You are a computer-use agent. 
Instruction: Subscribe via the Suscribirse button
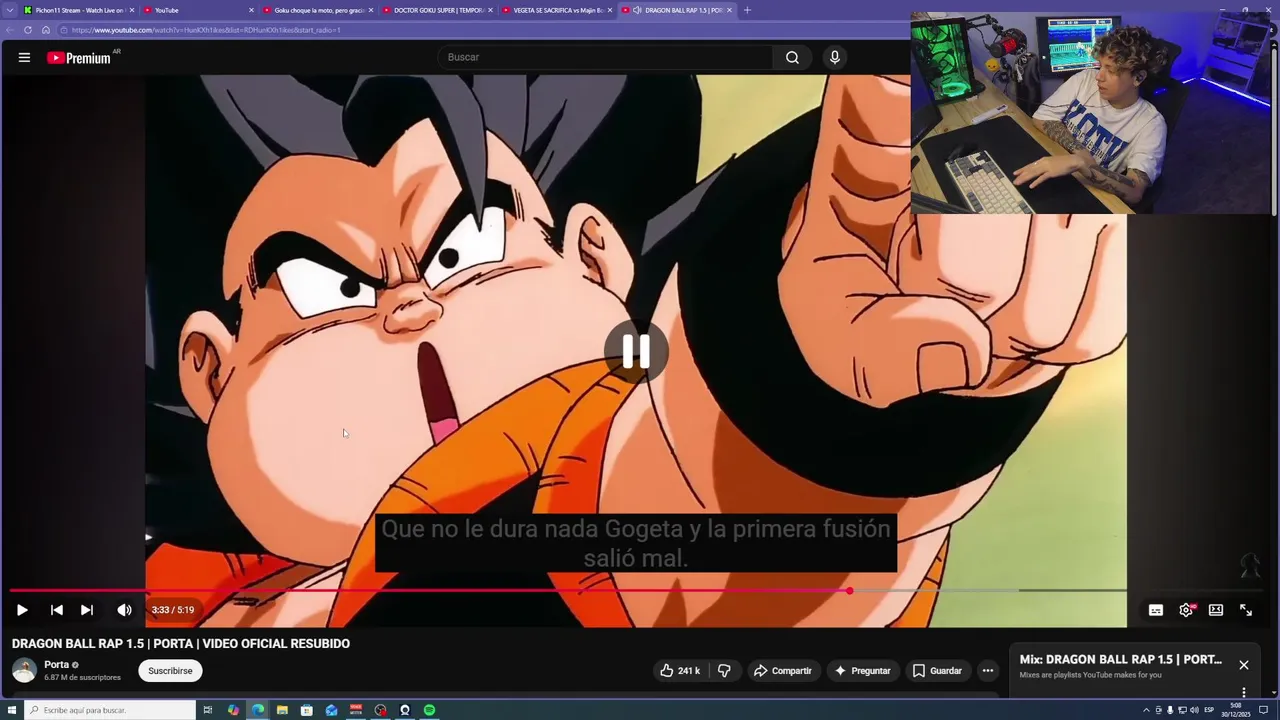(170, 671)
